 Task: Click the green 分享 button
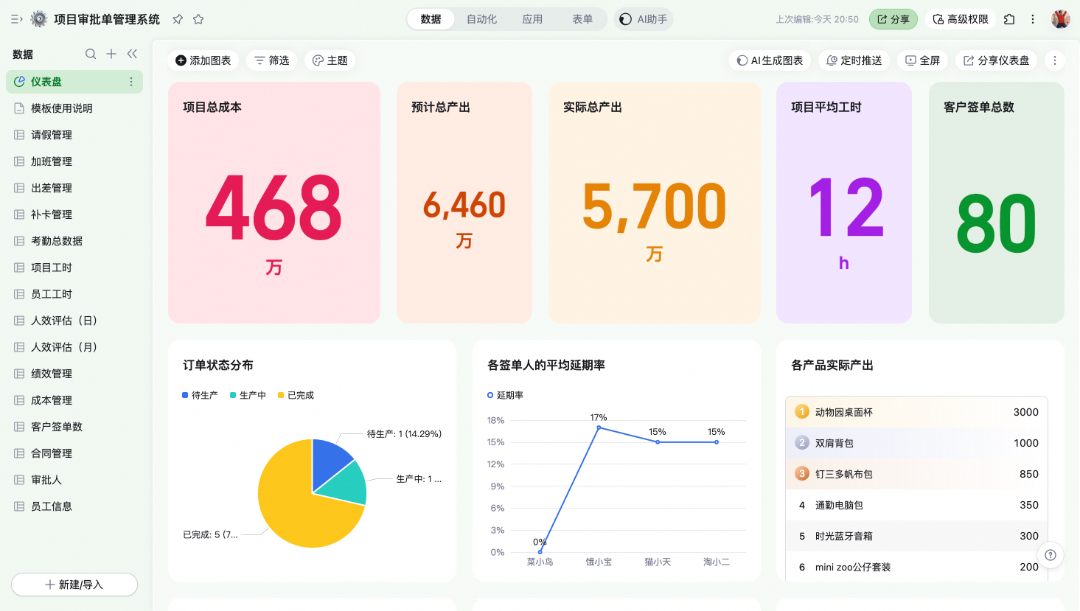pyautogui.click(x=893, y=19)
